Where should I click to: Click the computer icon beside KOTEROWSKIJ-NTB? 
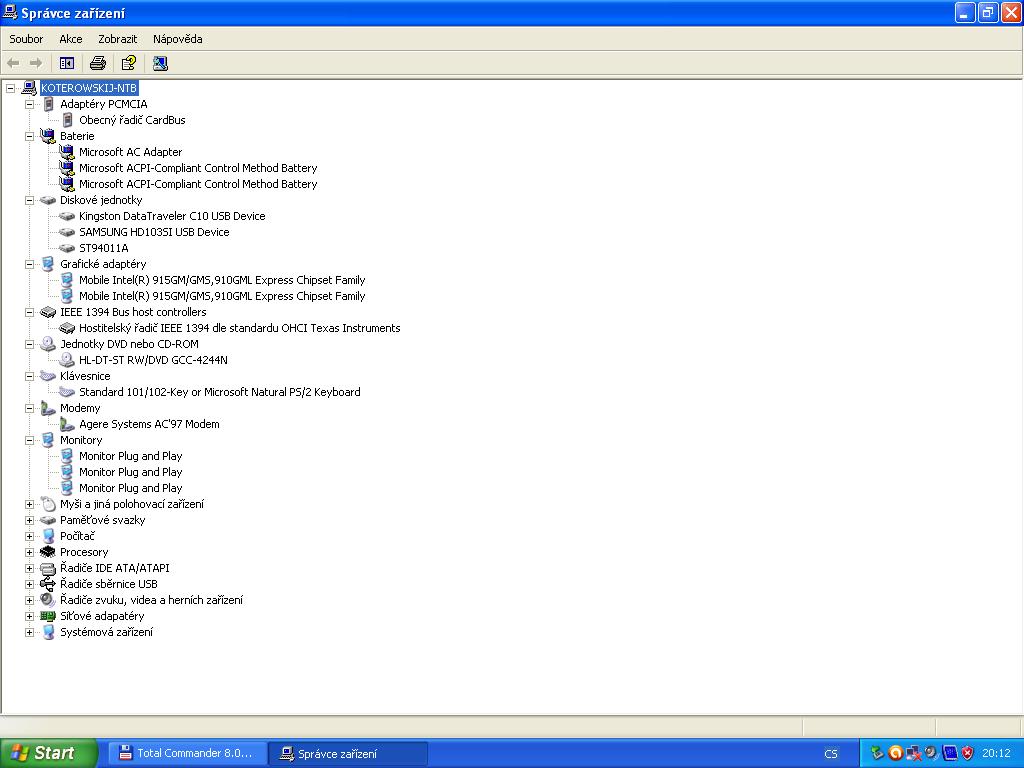[29, 88]
